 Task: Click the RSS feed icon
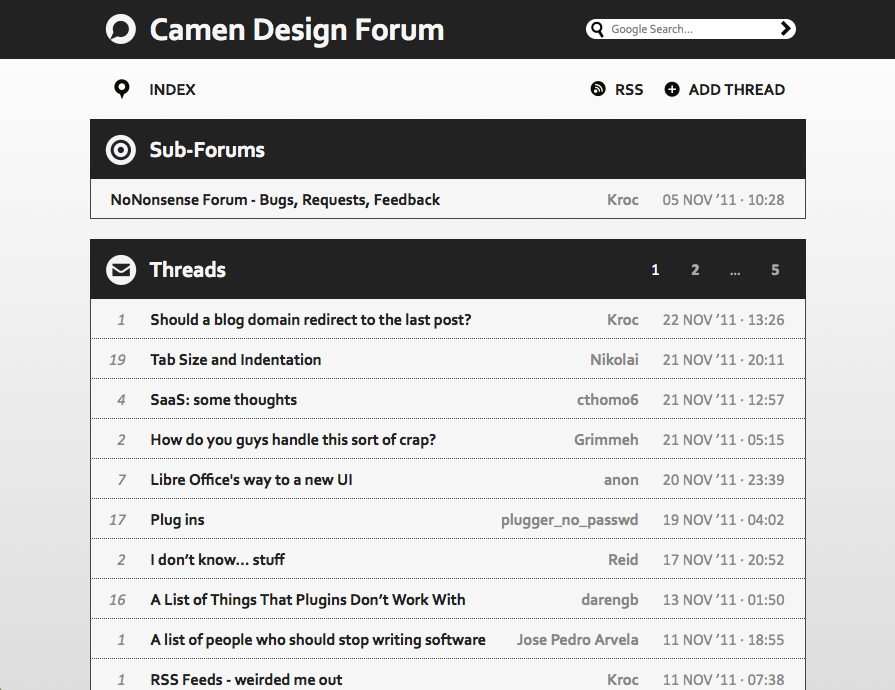pos(598,90)
